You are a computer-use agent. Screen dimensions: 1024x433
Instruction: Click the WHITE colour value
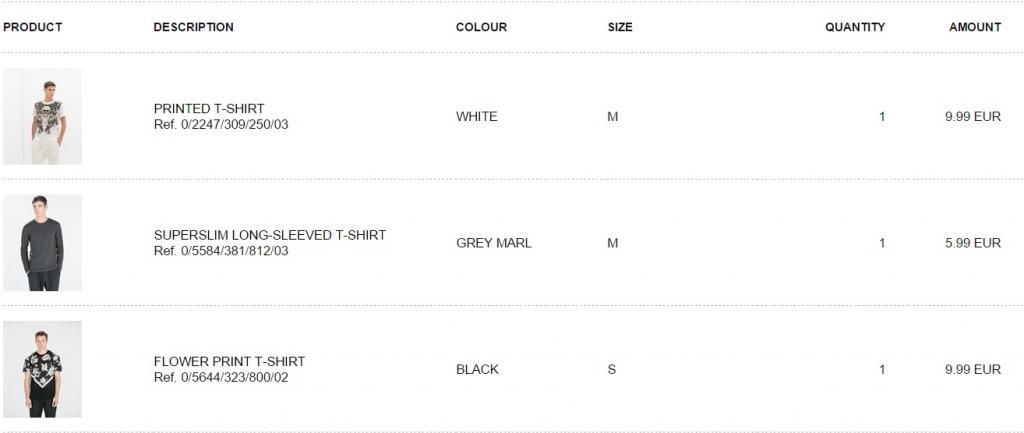(x=476, y=116)
